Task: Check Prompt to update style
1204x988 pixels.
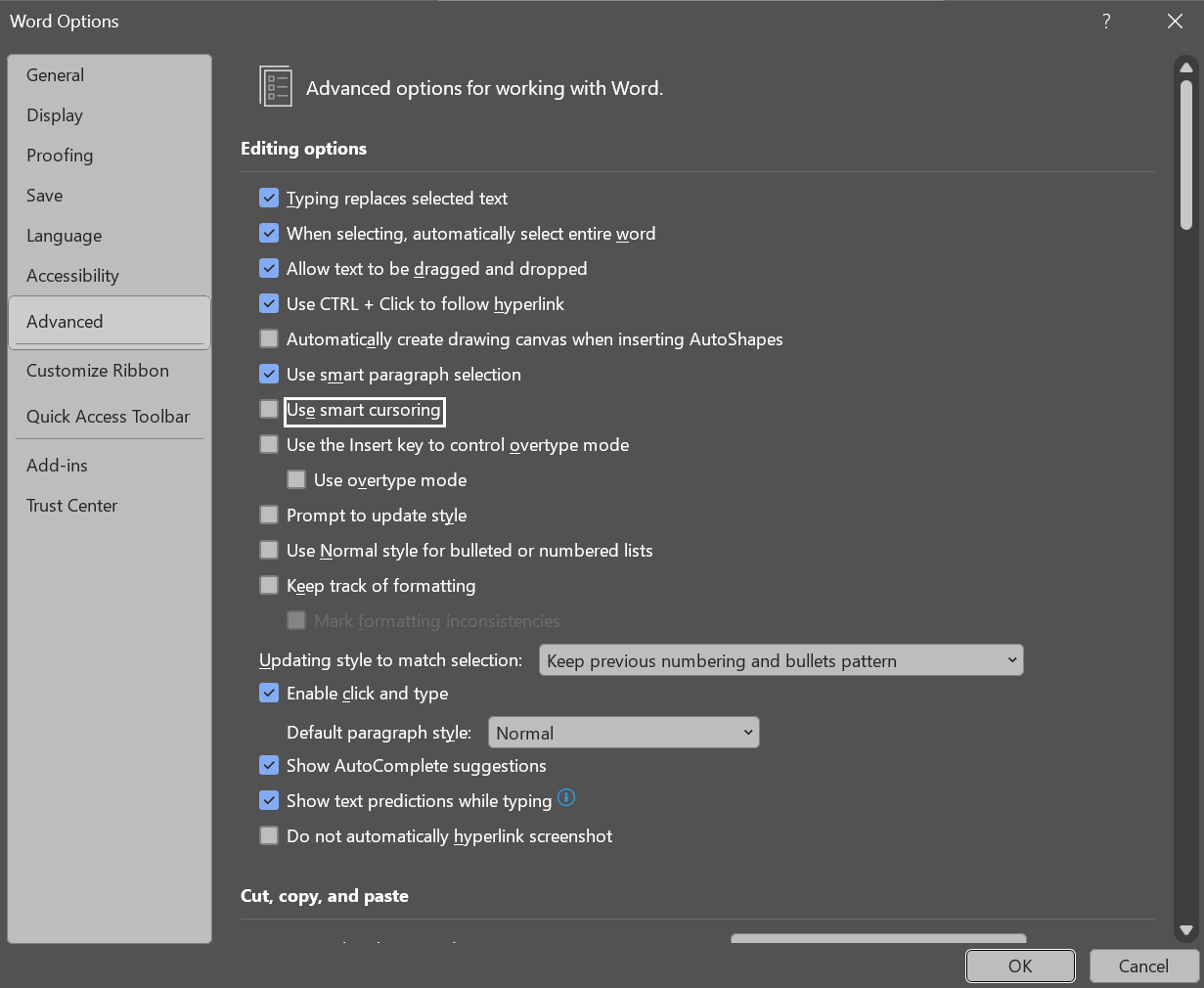Action: click(269, 515)
